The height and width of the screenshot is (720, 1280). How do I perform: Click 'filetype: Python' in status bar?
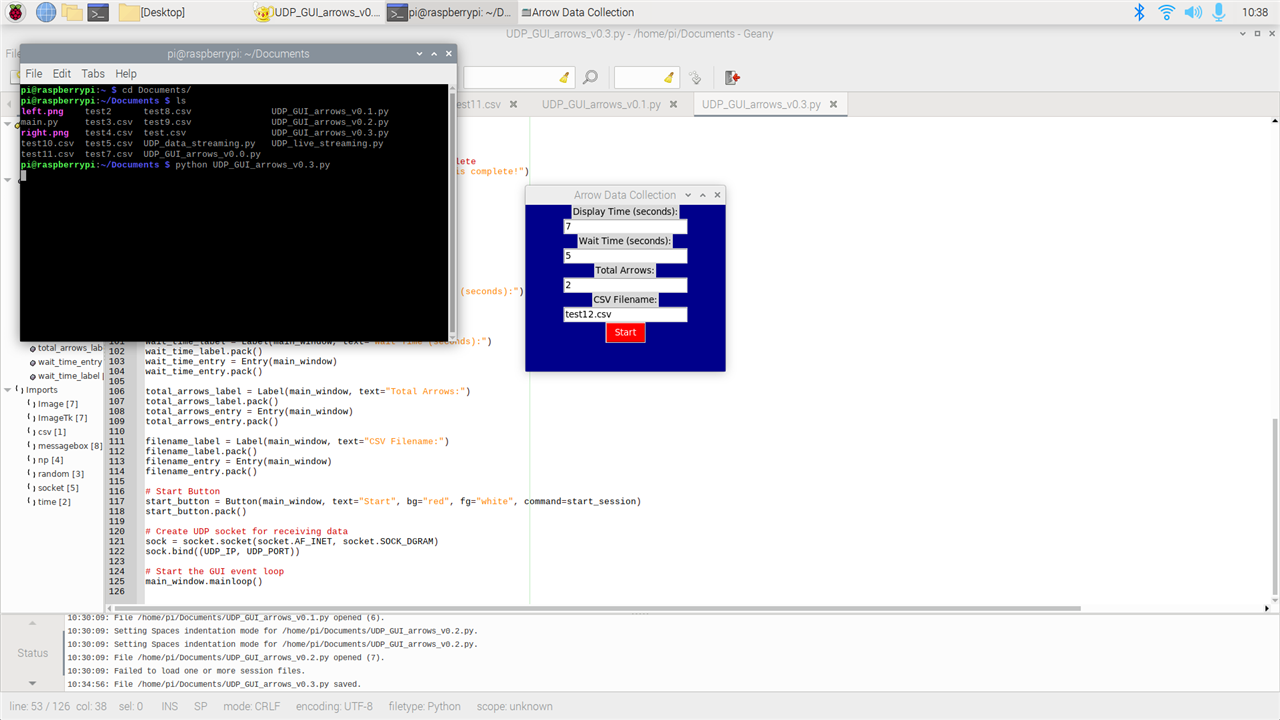pos(425,706)
